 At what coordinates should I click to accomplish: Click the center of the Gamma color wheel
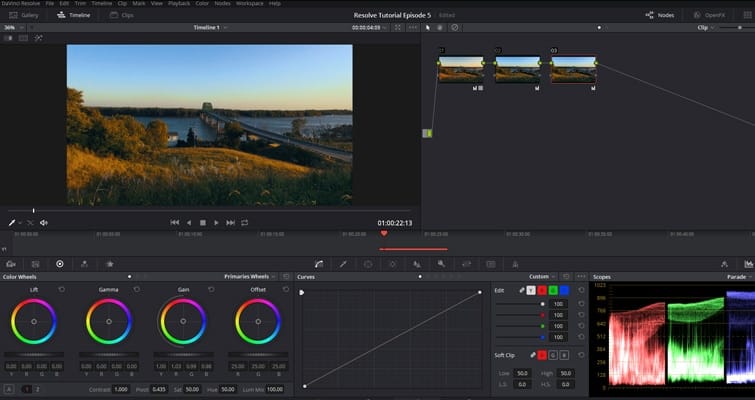point(108,322)
